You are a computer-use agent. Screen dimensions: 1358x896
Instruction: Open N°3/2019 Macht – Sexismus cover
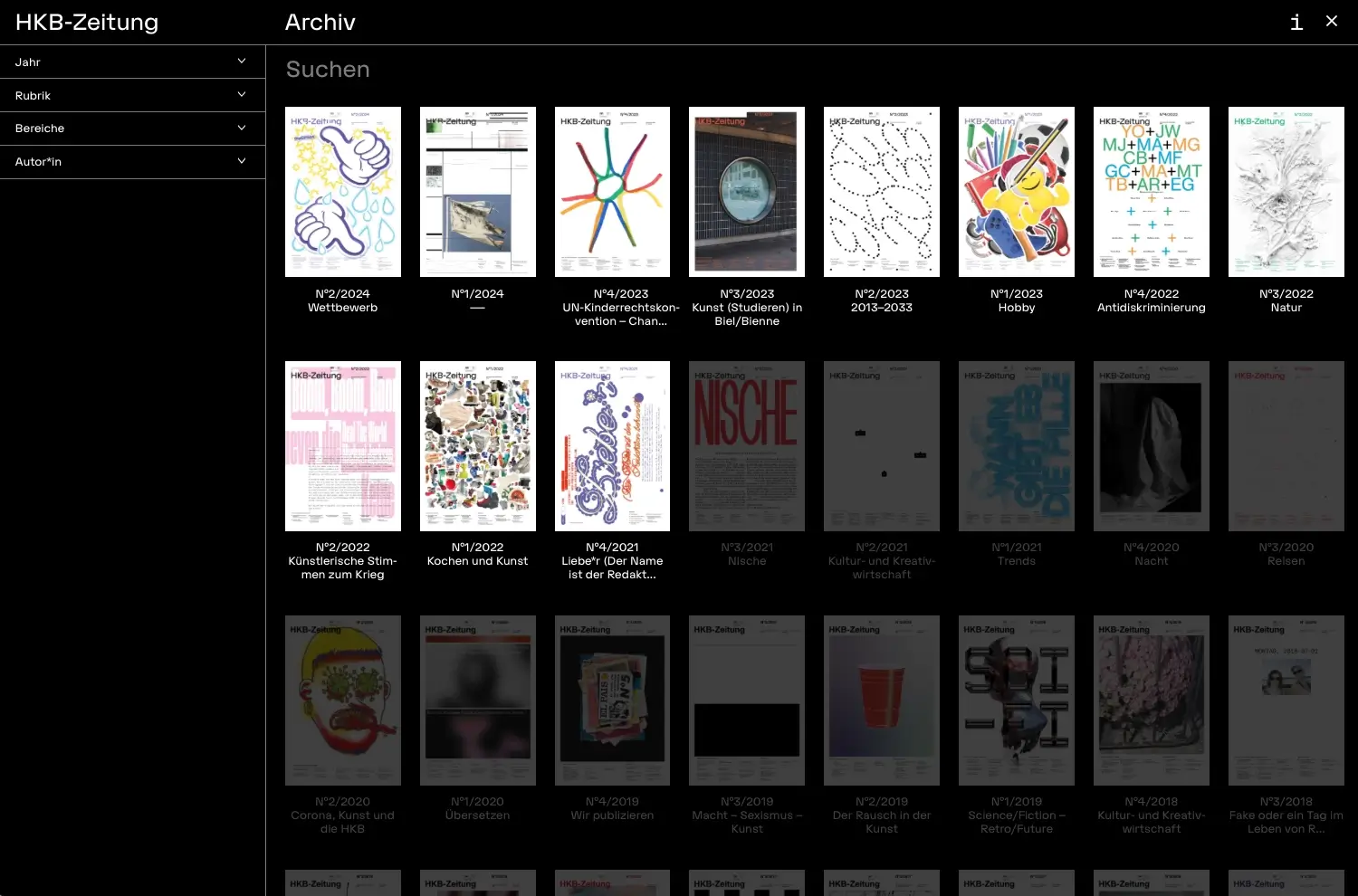click(747, 701)
